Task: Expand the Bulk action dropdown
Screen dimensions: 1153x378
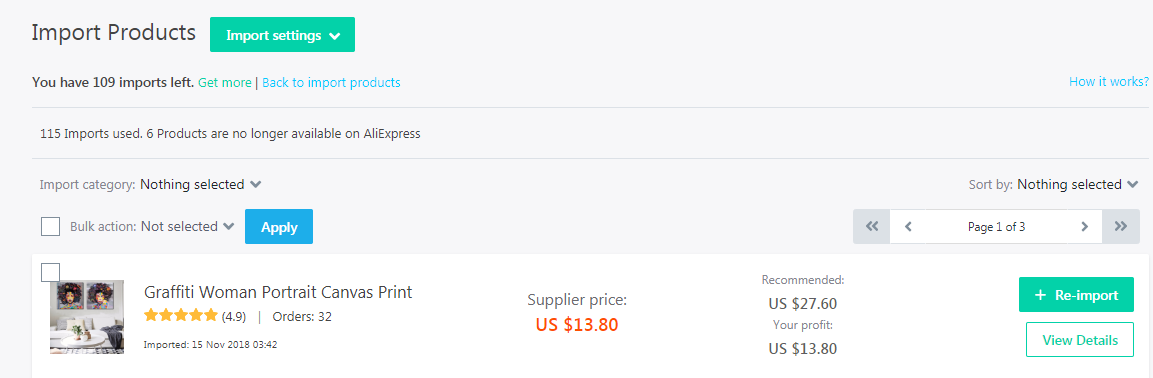Action: tap(188, 227)
